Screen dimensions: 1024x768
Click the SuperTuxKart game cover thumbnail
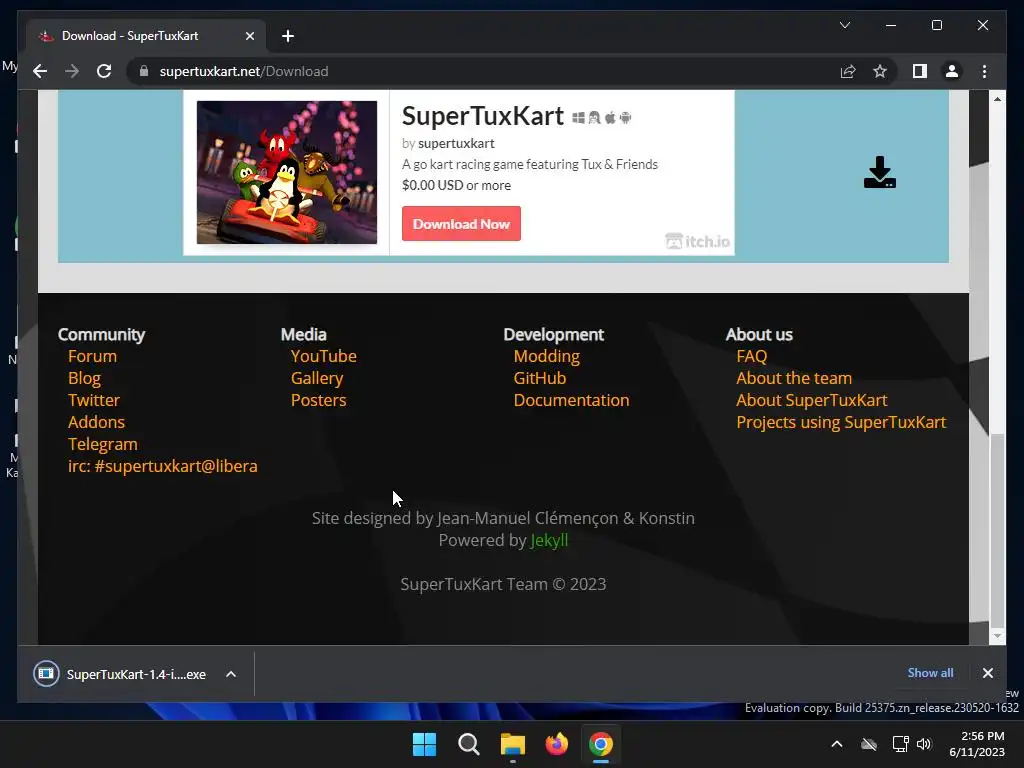click(x=287, y=172)
